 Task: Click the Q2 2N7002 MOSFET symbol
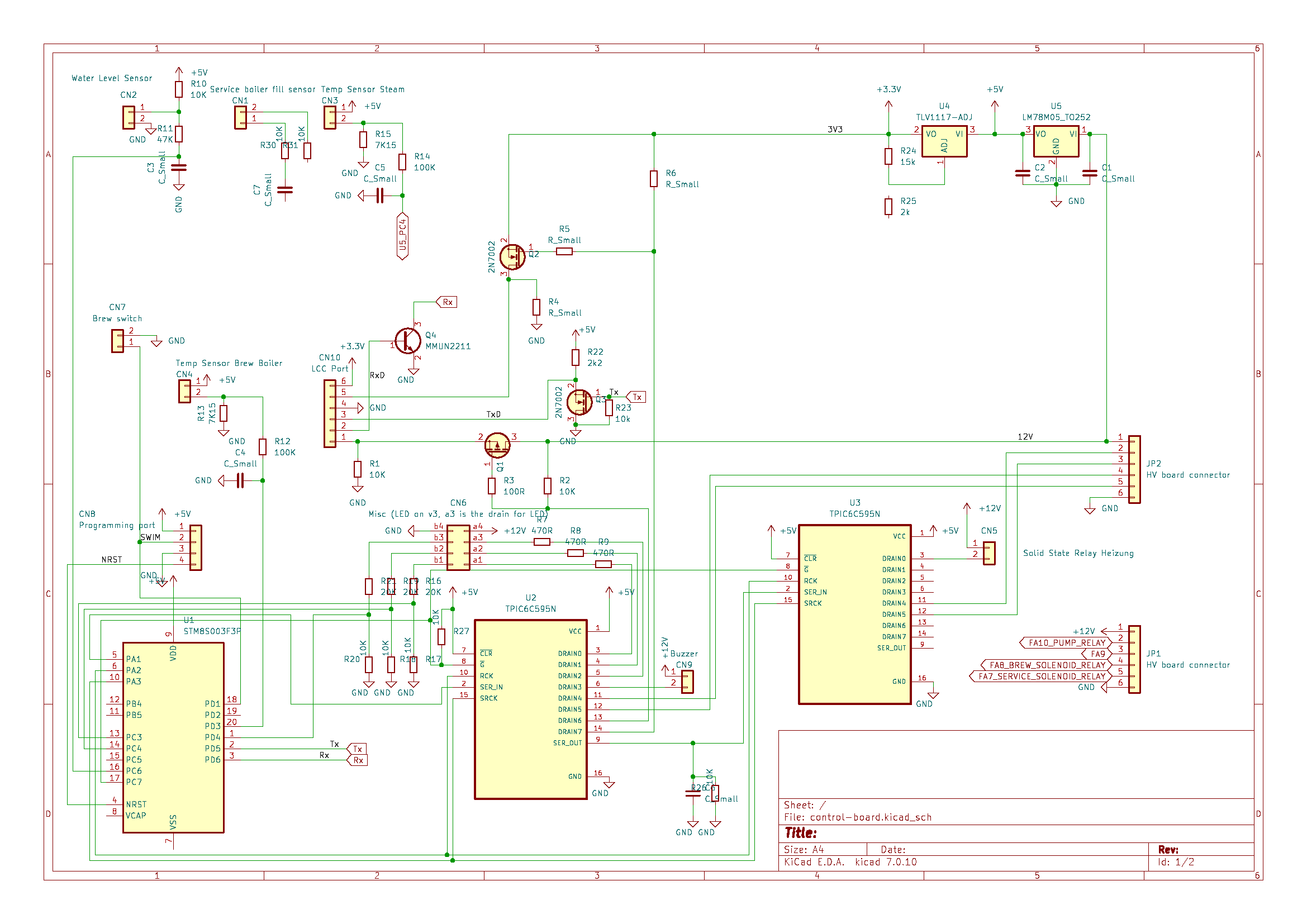tap(512, 257)
